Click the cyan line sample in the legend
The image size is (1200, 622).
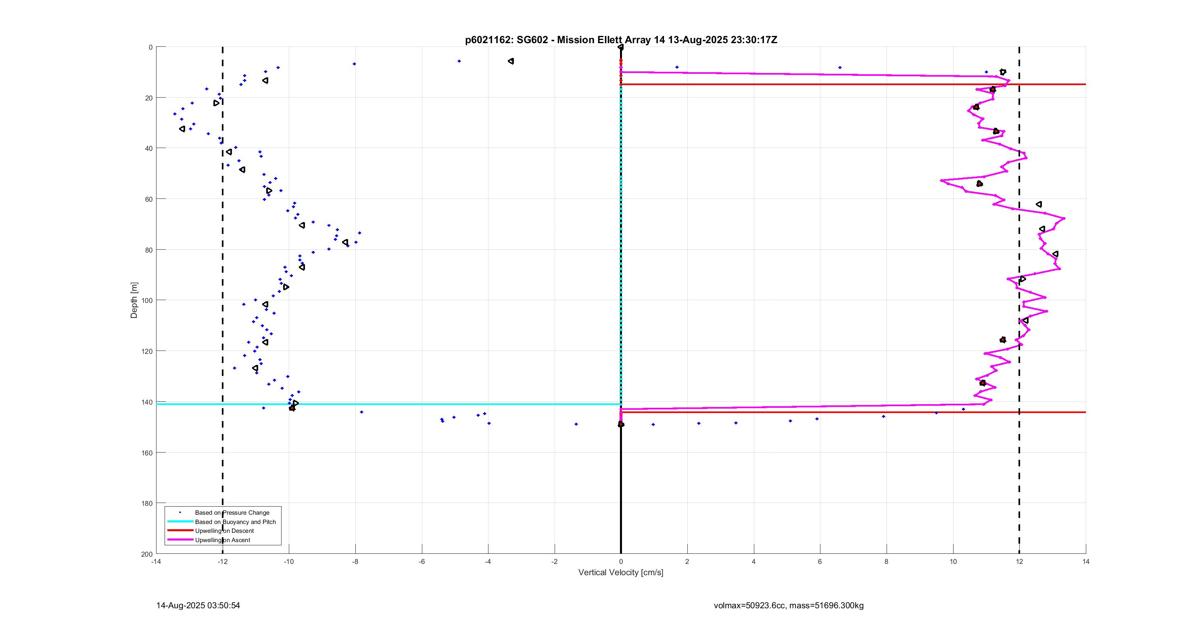179,522
